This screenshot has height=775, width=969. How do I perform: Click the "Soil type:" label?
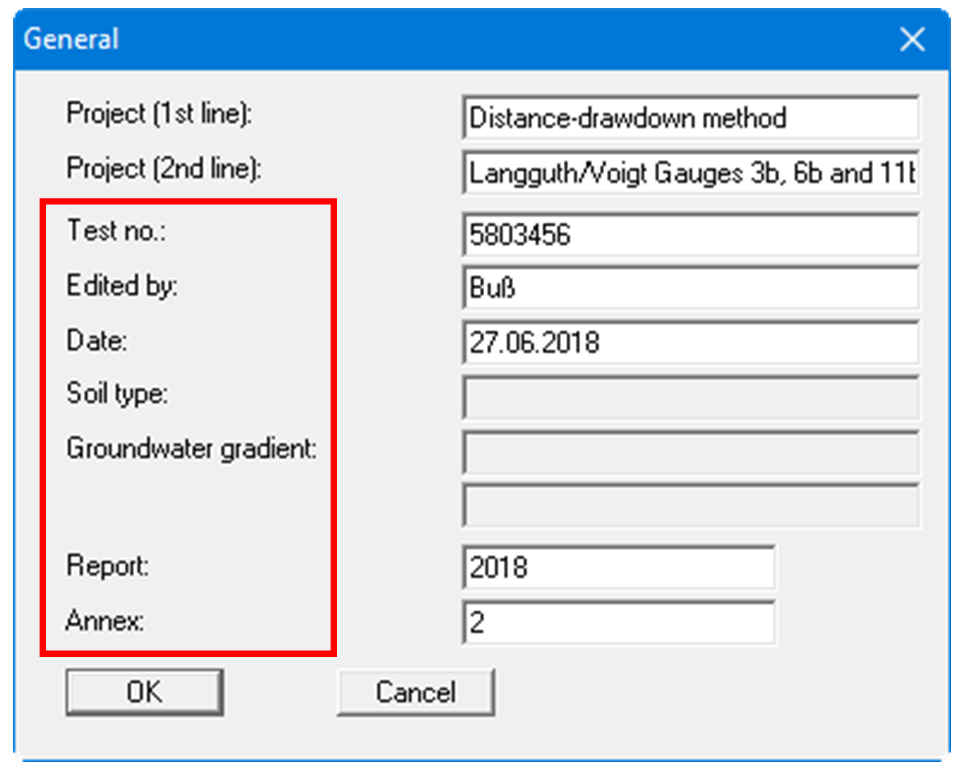point(117,394)
